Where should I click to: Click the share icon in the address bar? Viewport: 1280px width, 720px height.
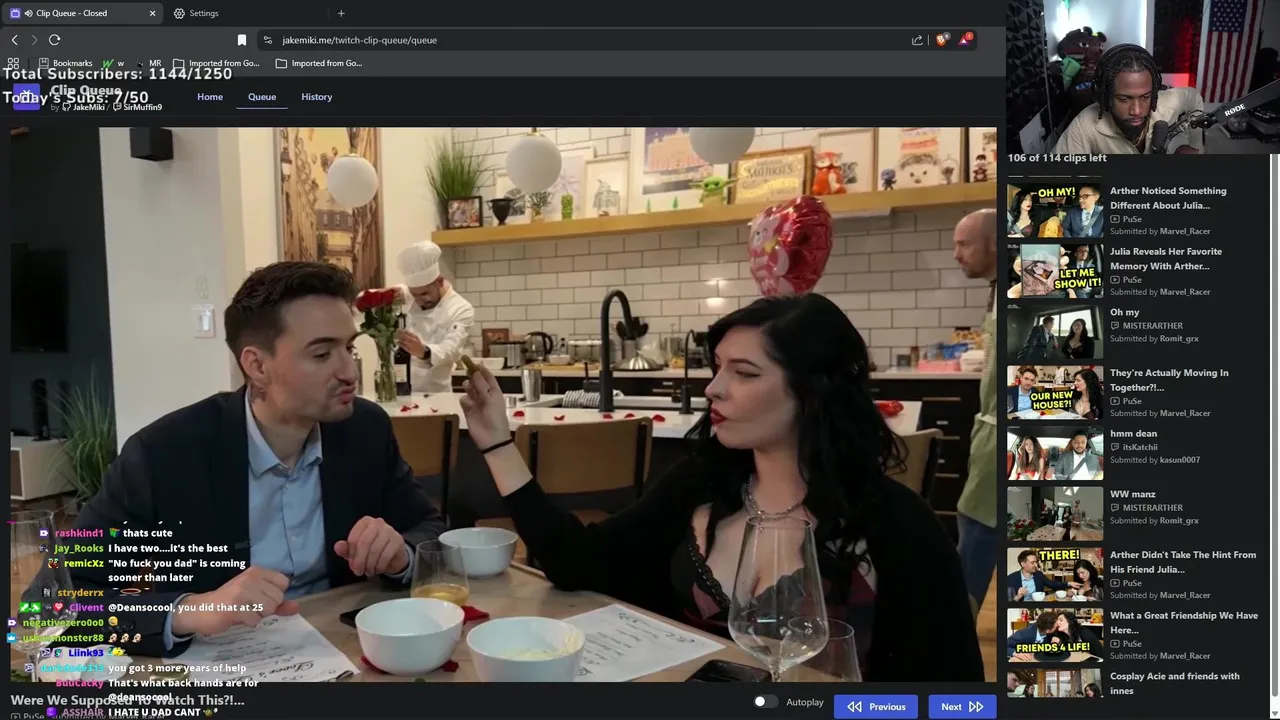917,40
